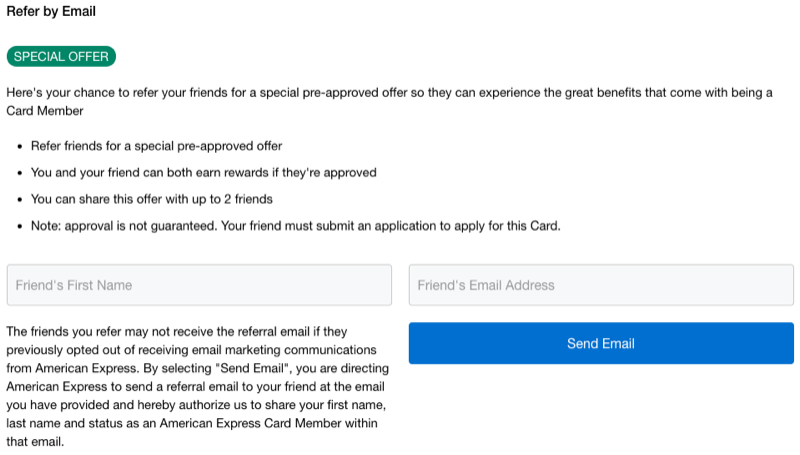Click the share with 2 friends bullet
This screenshot has width=800, height=455.
click(152, 199)
